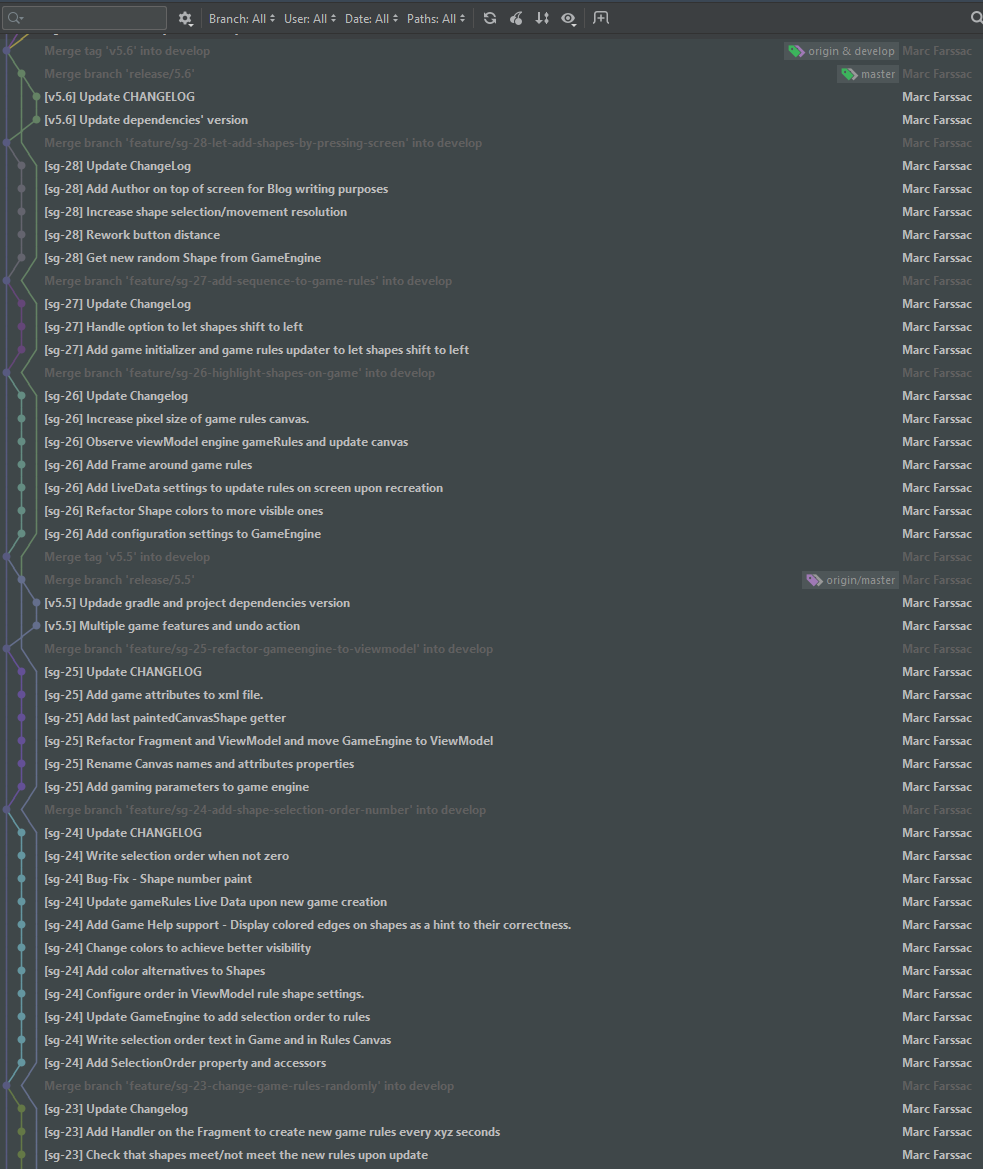Click the magnifier icon at far right
The width and height of the screenshot is (983, 1169).
coord(976,18)
